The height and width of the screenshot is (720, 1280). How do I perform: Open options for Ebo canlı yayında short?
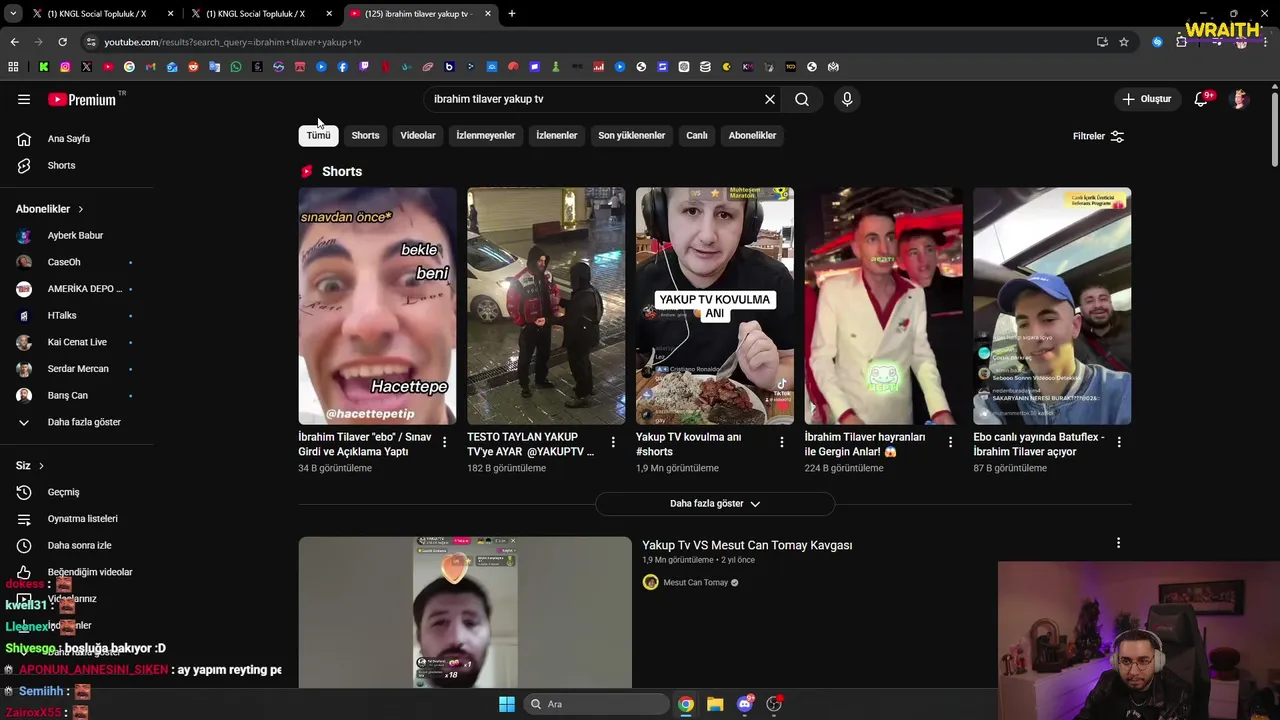coord(1119,442)
